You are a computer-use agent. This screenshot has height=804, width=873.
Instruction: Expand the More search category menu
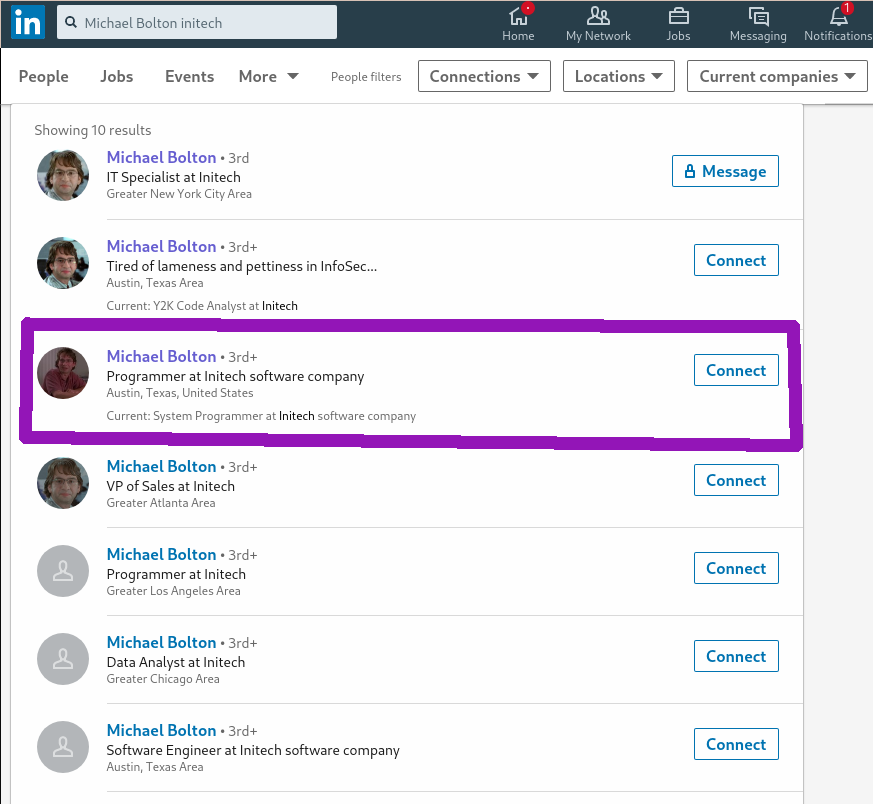[268, 76]
